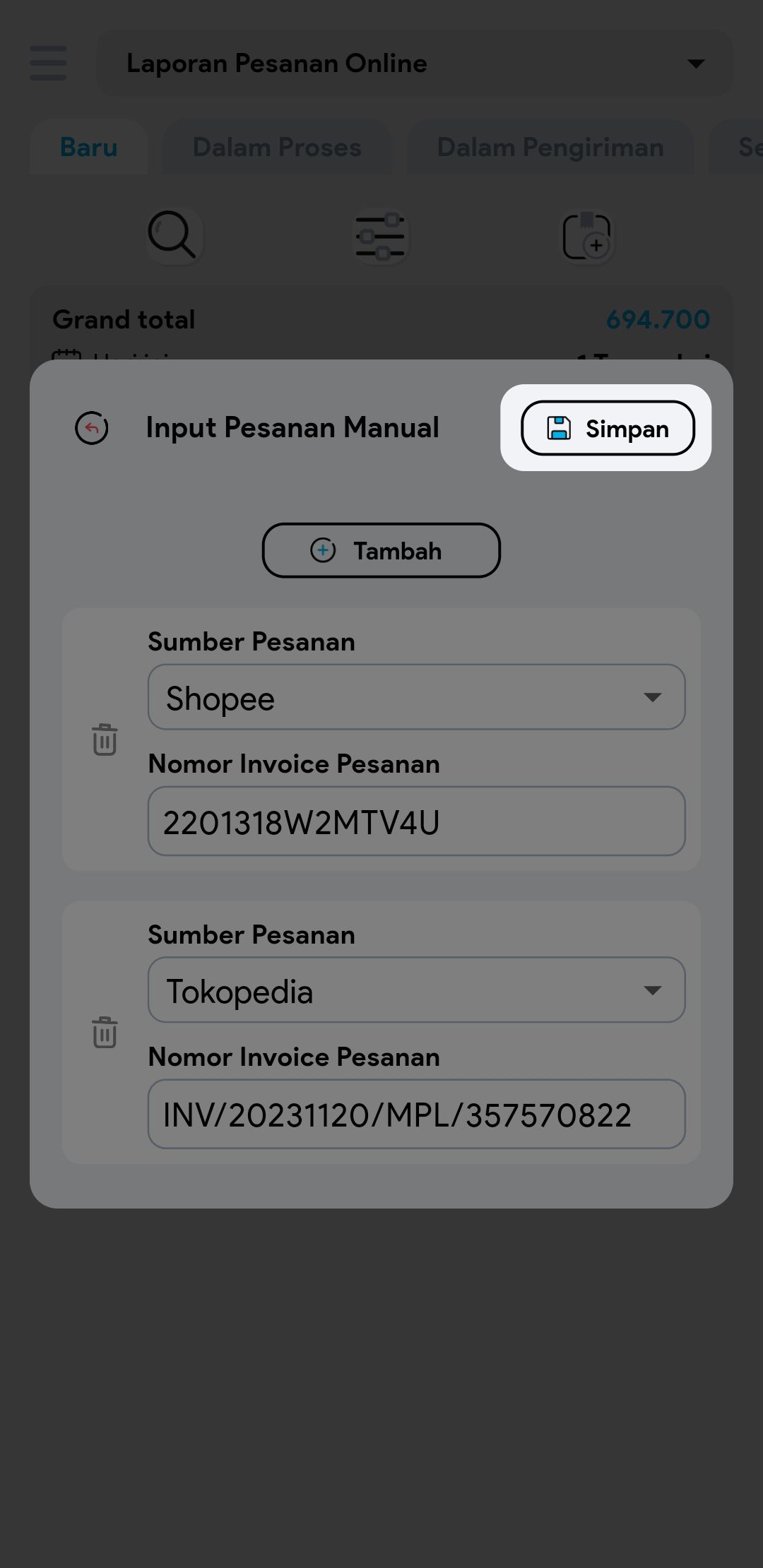The height and width of the screenshot is (1568, 763).
Task: Click the plus circle icon in Tambah
Action: point(323,550)
